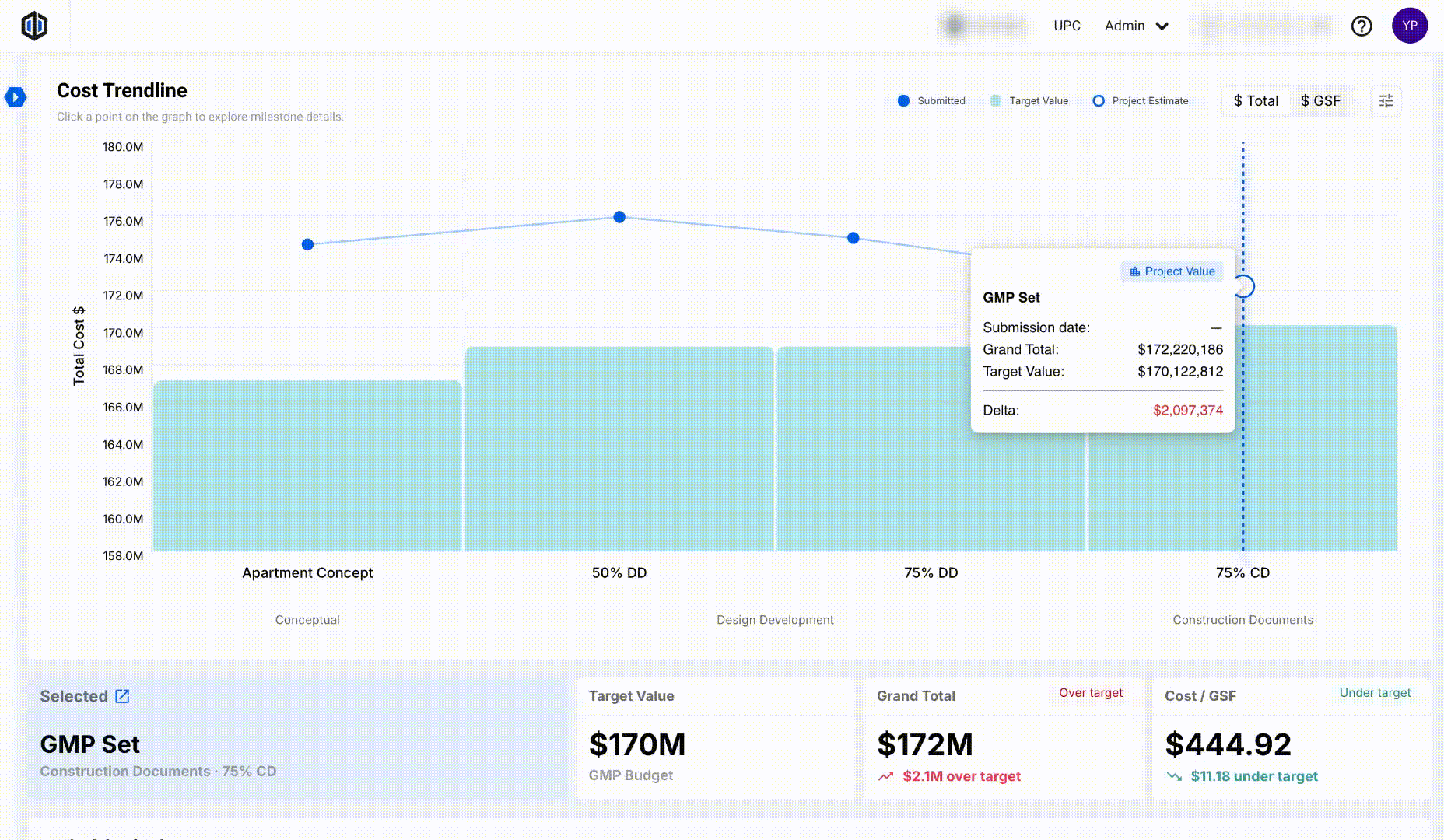Click the Apartment Concept target value bar
1444x840 pixels.
[x=307, y=465]
